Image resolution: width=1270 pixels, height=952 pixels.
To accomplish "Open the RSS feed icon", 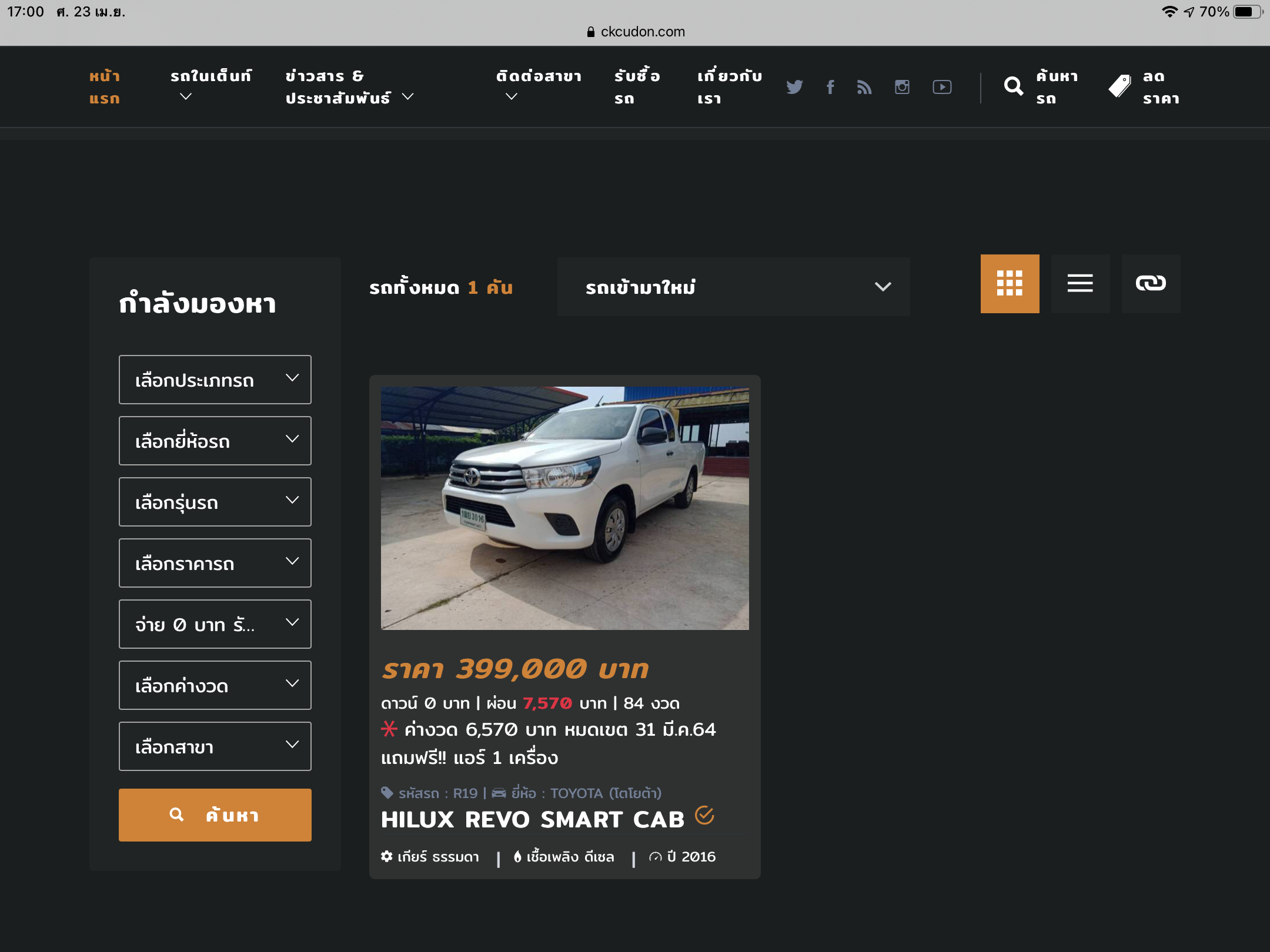I will (x=864, y=87).
